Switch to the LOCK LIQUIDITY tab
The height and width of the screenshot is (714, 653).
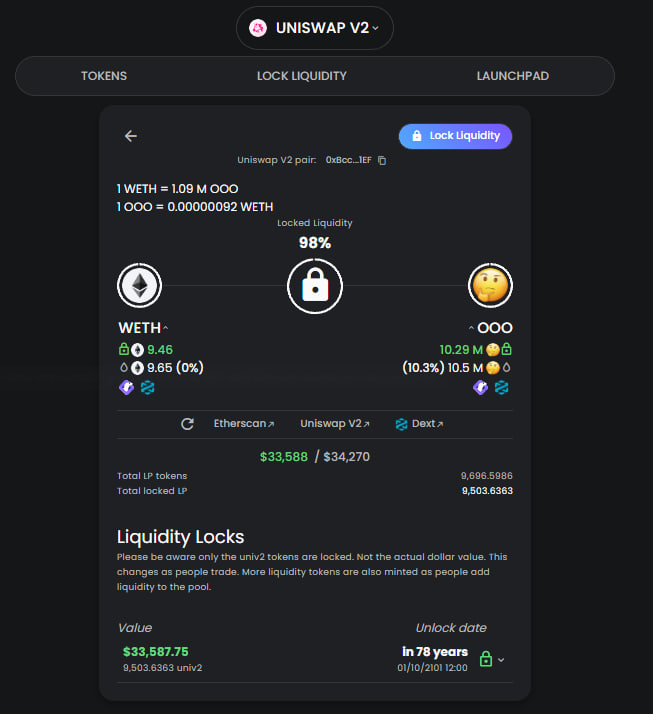click(x=301, y=76)
